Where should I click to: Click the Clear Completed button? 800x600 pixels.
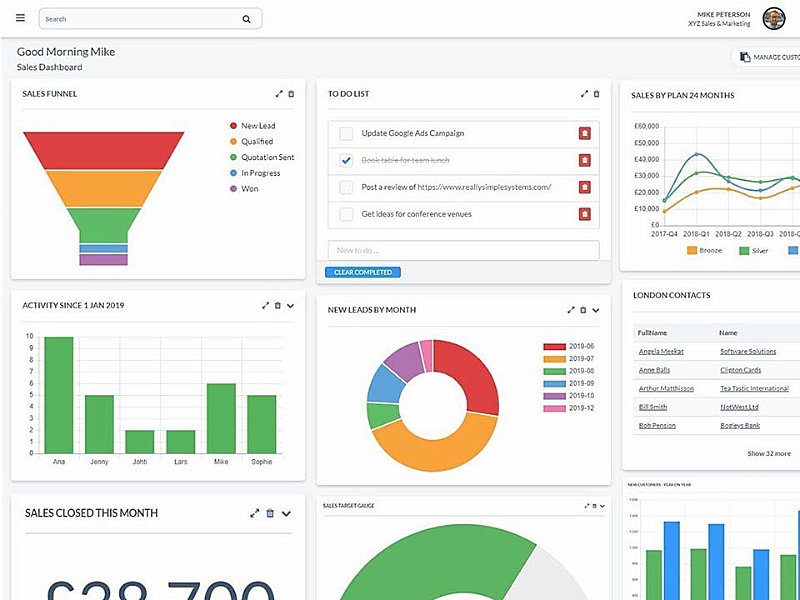(363, 272)
